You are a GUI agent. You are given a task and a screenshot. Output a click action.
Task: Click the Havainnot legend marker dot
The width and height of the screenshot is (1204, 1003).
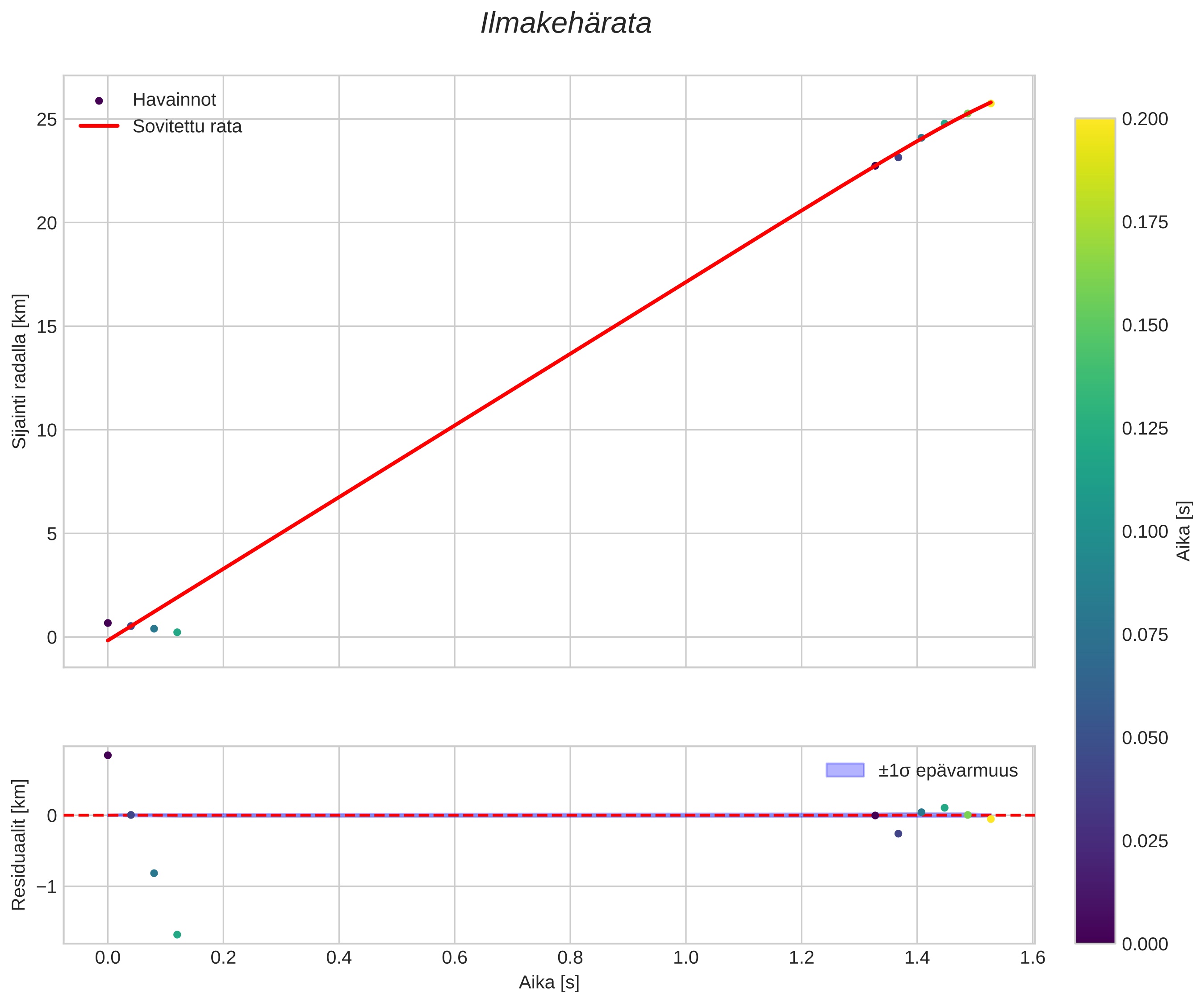99,101
